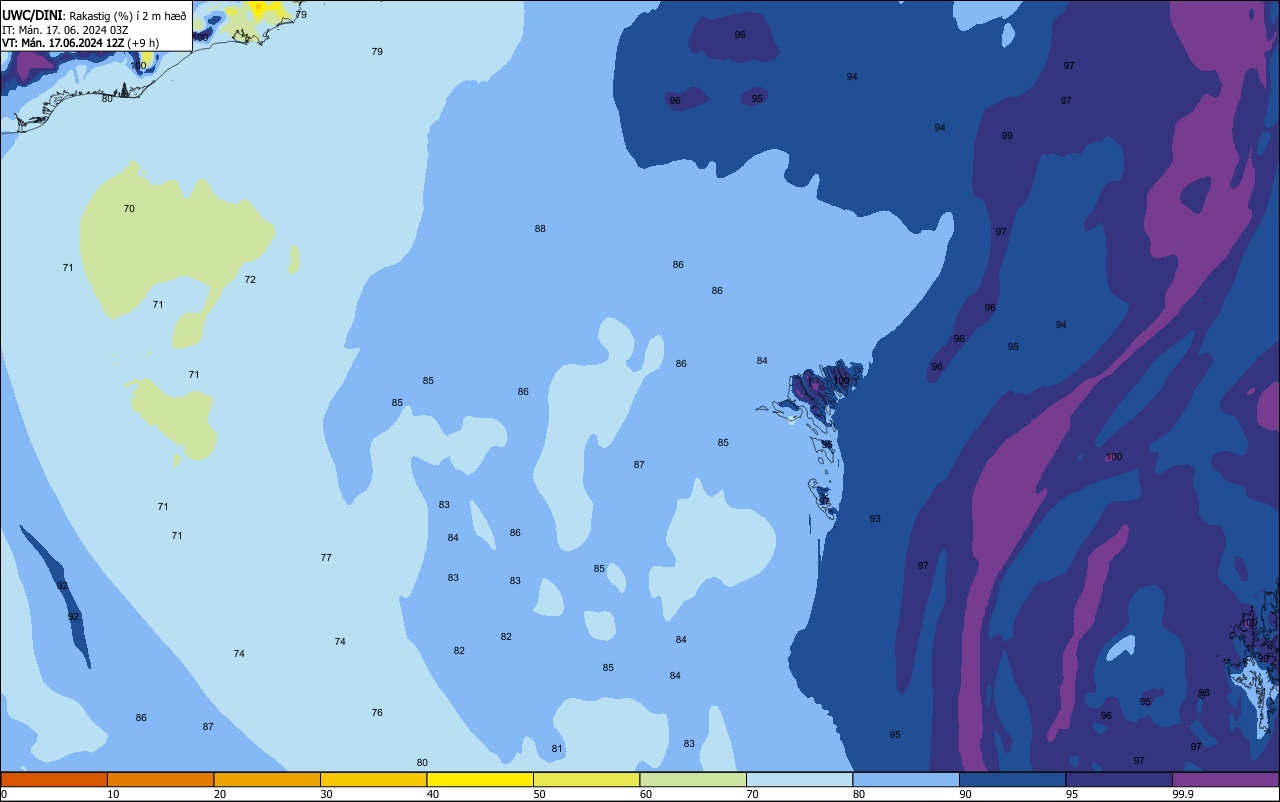Click the 70–80 pale blue legend swatch

click(799, 779)
